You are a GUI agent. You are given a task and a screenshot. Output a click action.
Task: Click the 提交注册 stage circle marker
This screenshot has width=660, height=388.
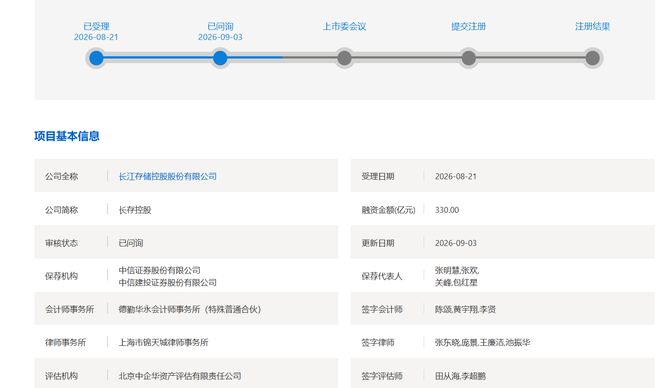point(468,58)
